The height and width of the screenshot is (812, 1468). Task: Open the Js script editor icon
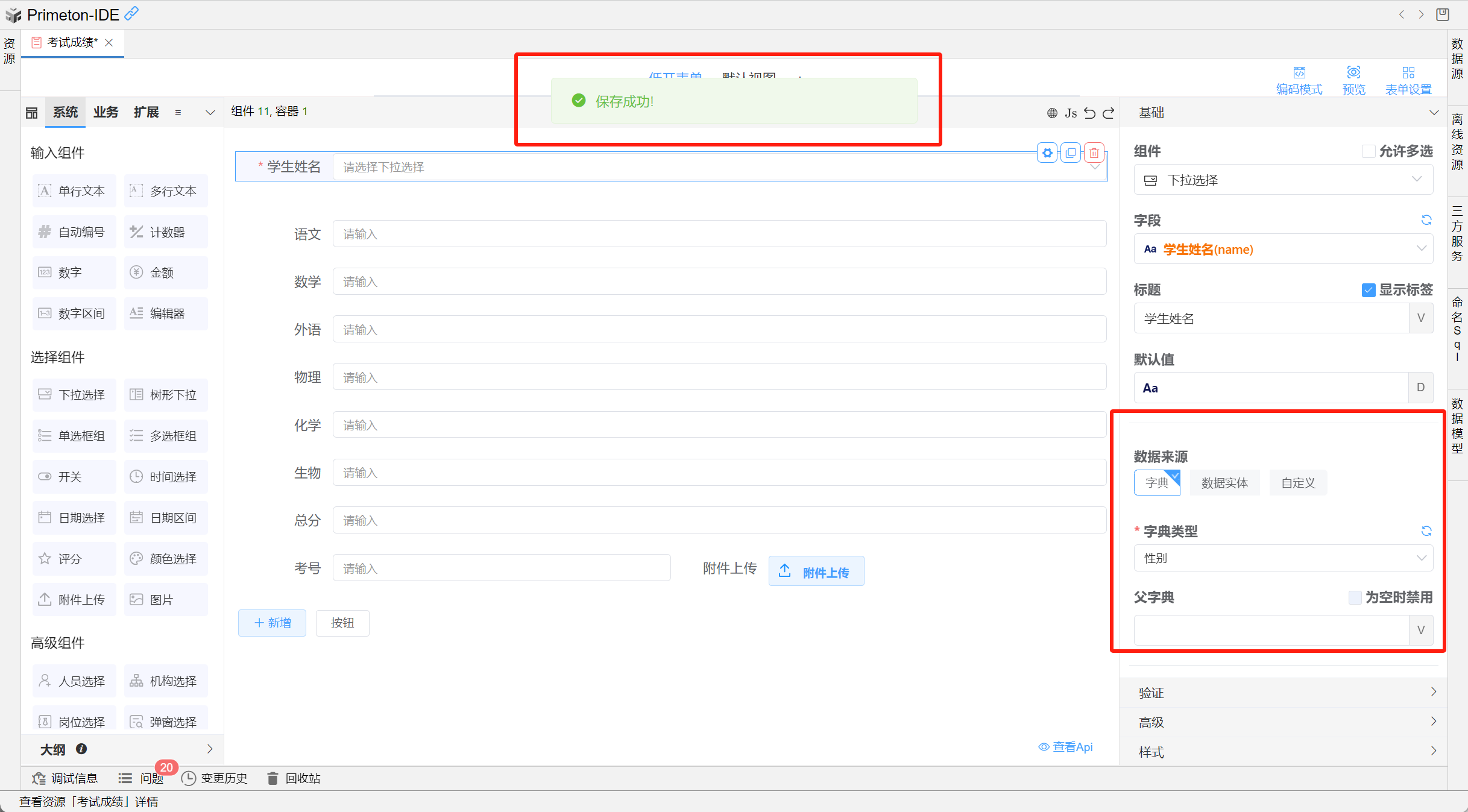click(1071, 113)
